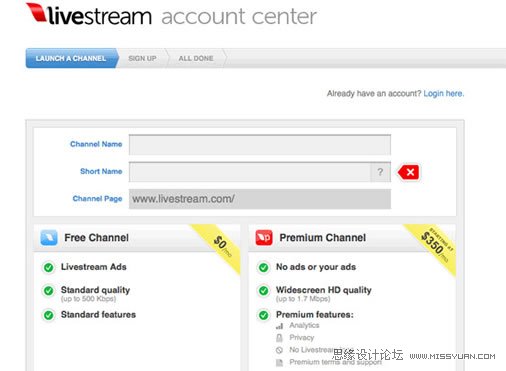The height and width of the screenshot is (371, 506).
Task: Click the Widescreen HD quality text
Action: [324, 290]
